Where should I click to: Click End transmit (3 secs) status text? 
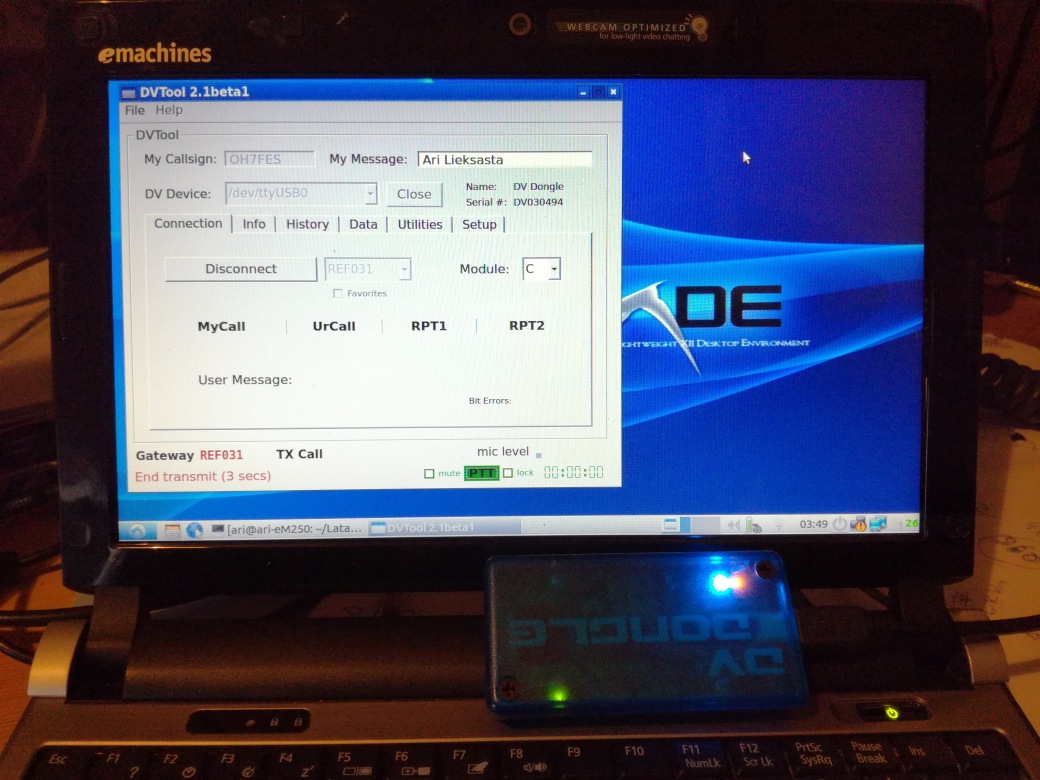(x=203, y=476)
